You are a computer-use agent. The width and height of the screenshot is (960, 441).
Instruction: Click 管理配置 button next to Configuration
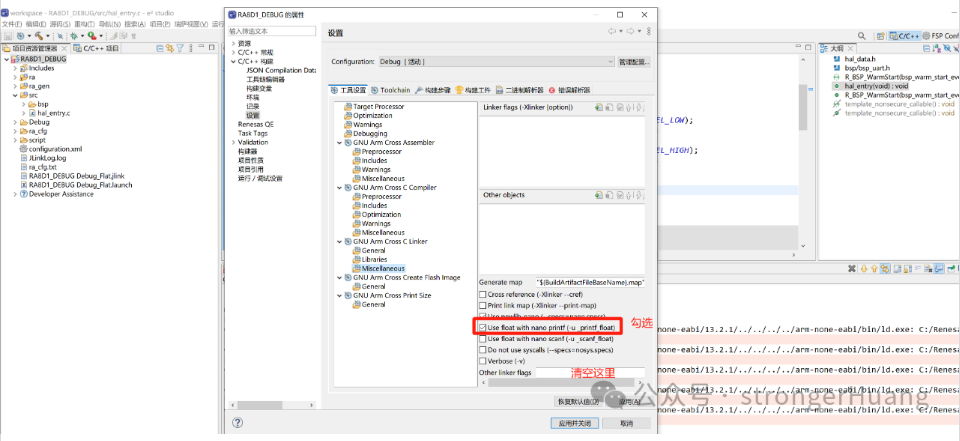click(634, 62)
